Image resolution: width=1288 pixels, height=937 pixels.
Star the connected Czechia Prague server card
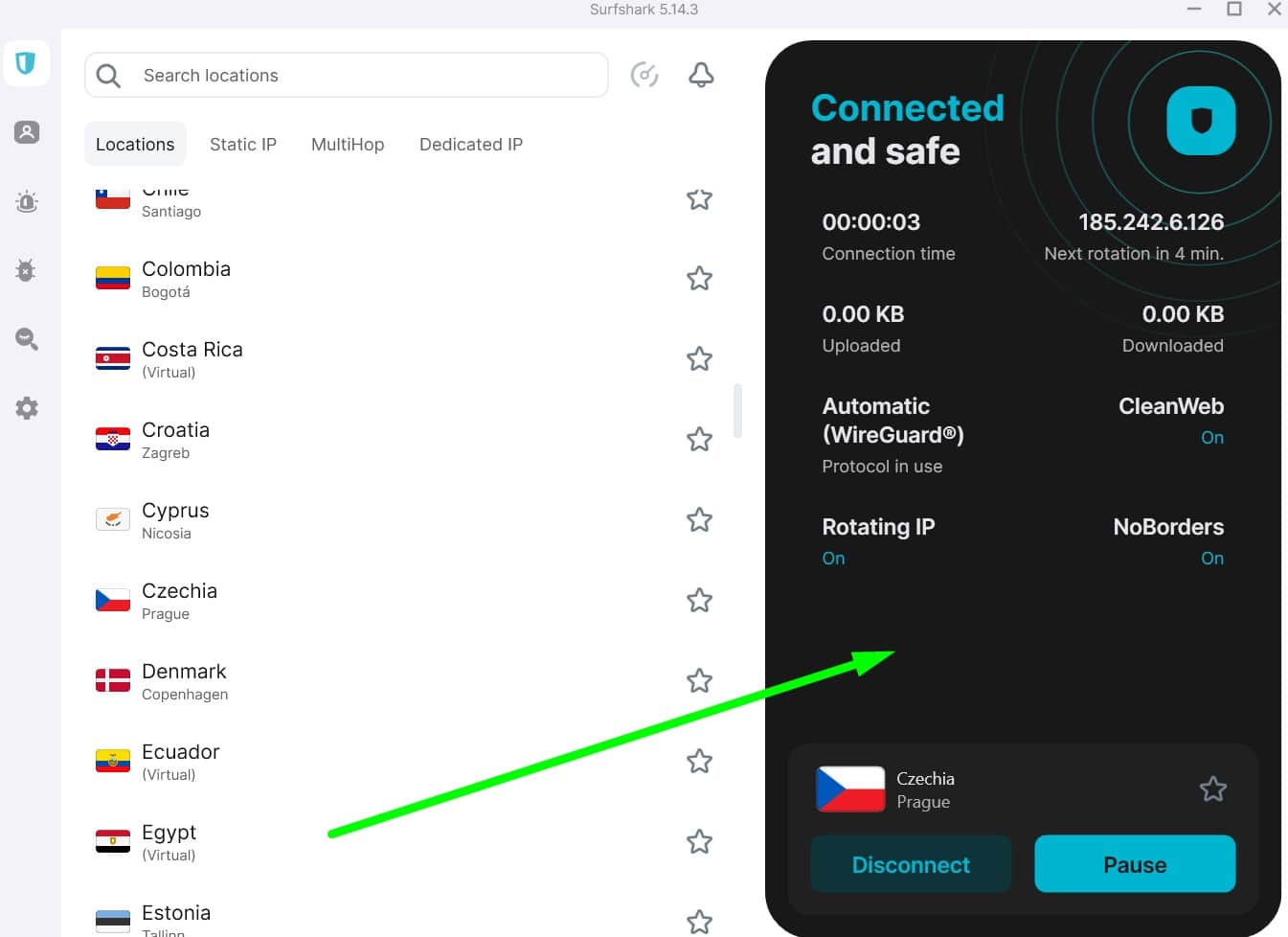click(1212, 789)
